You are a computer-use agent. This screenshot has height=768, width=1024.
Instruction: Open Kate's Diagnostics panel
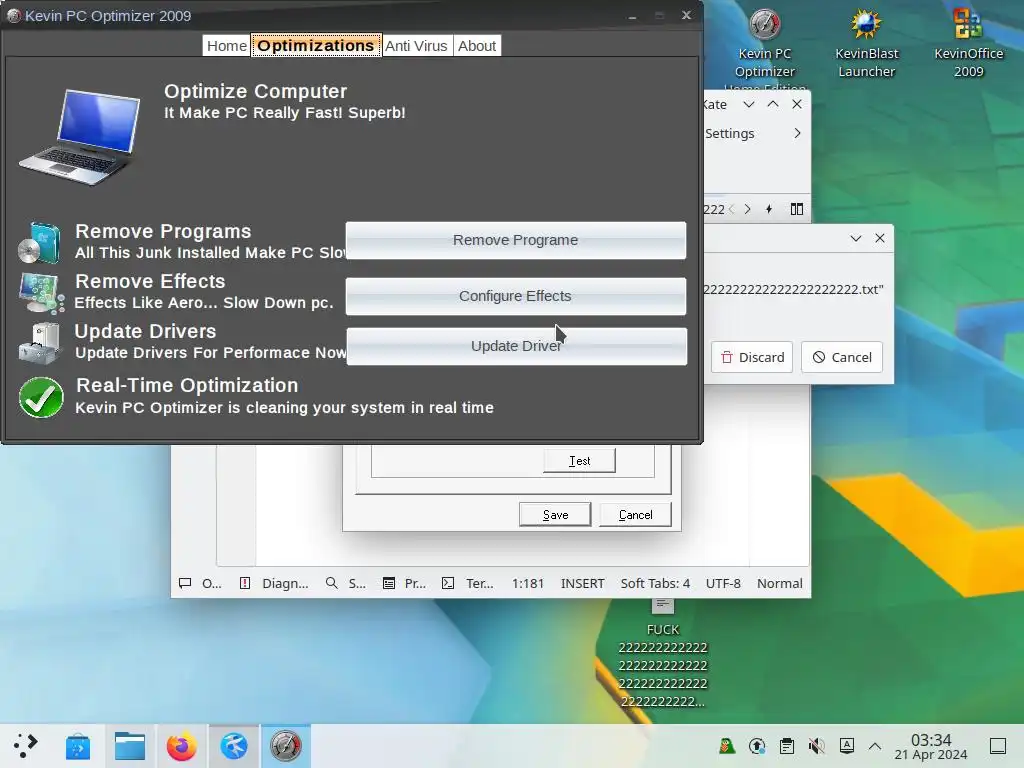(274, 583)
